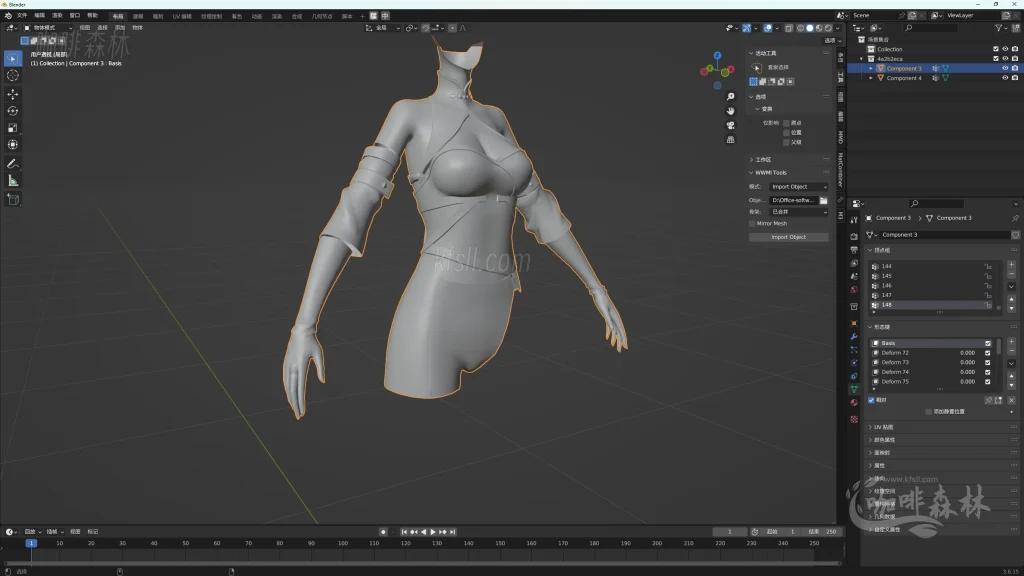Open the Output properties tab
The height and width of the screenshot is (576, 1024).
[x=854, y=250]
